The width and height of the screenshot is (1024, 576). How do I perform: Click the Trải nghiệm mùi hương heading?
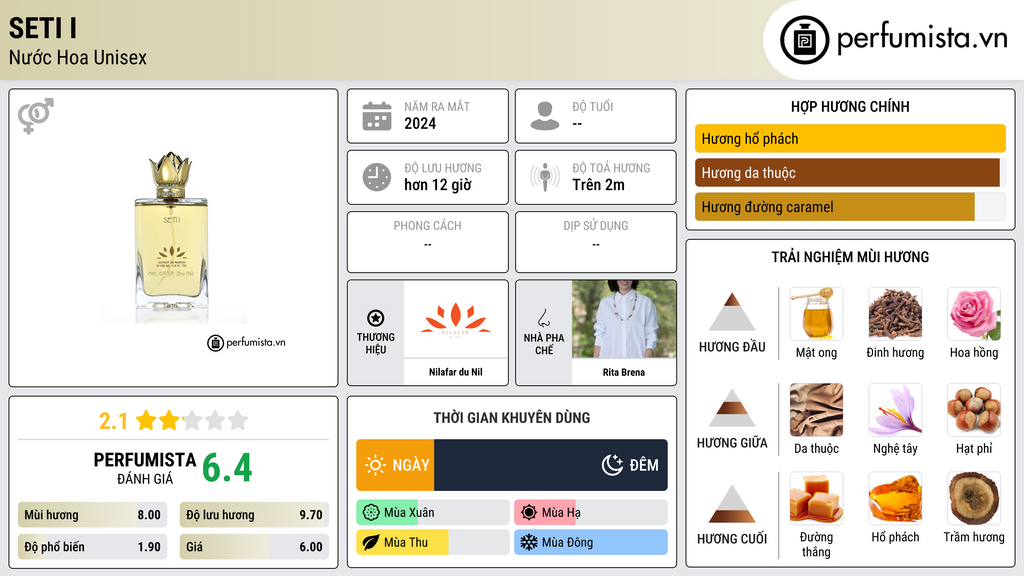click(x=850, y=257)
